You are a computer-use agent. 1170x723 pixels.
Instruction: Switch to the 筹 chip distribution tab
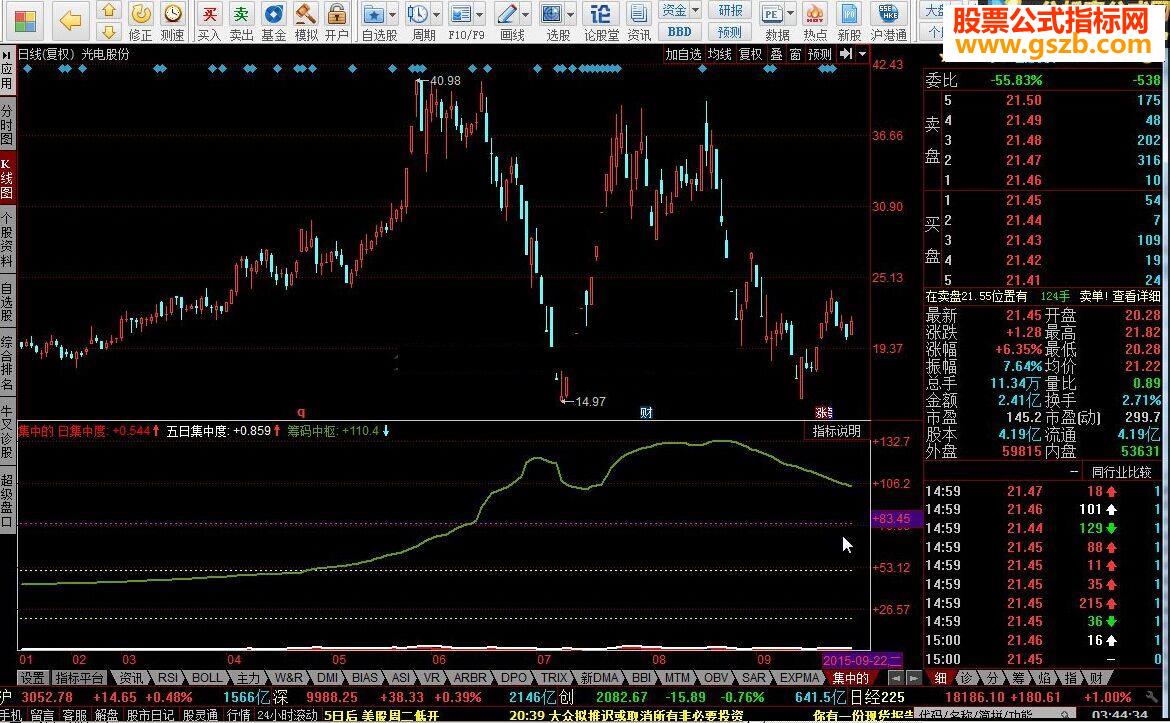point(1019,677)
